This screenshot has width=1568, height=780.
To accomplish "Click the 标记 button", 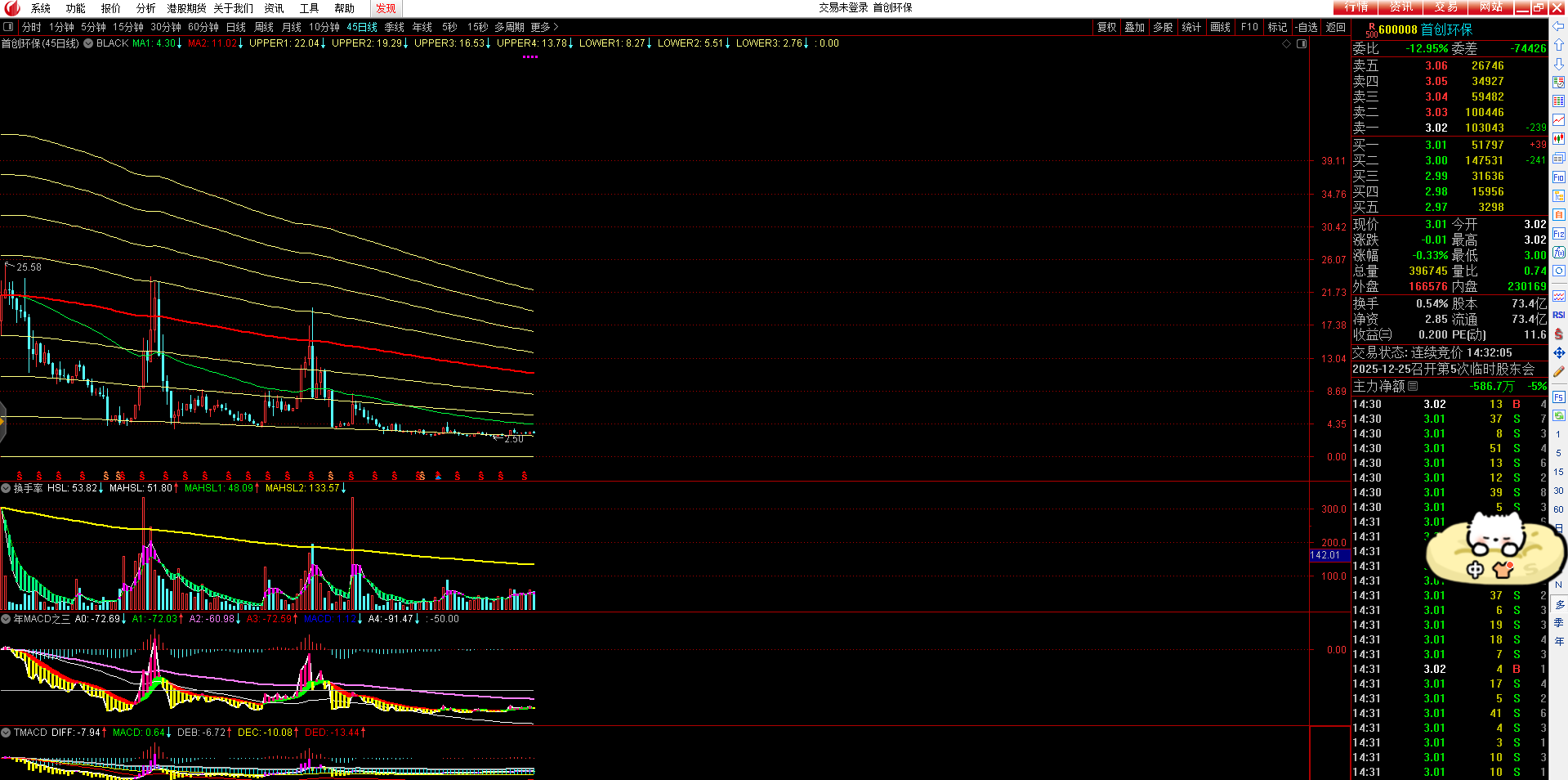I will pyautogui.click(x=1277, y=27).
